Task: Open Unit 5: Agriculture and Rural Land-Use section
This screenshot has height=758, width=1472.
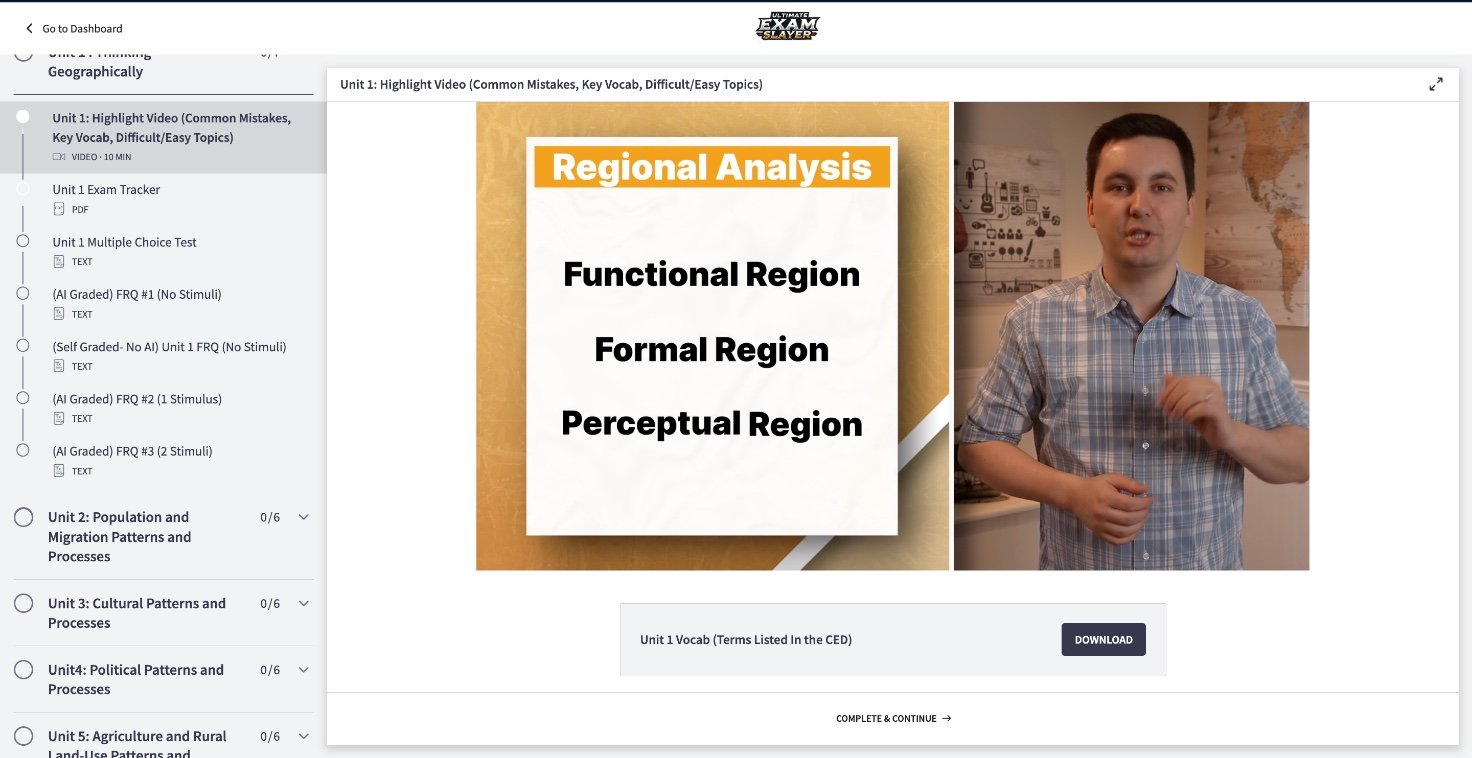Action: point(163,736)
